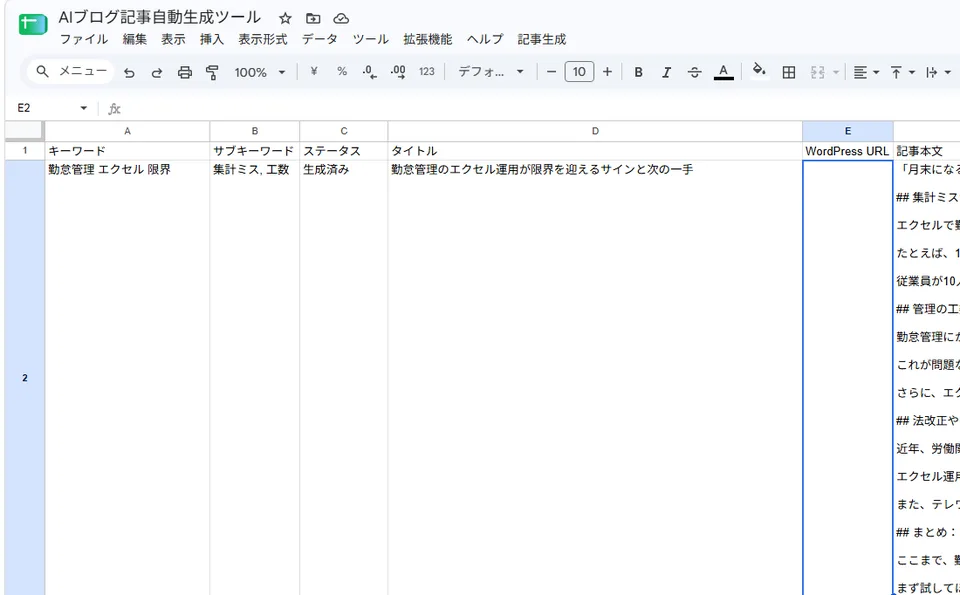
Task: Format as currency with the ¥ button
Action: pyautogui.click(x=314, y=72)
